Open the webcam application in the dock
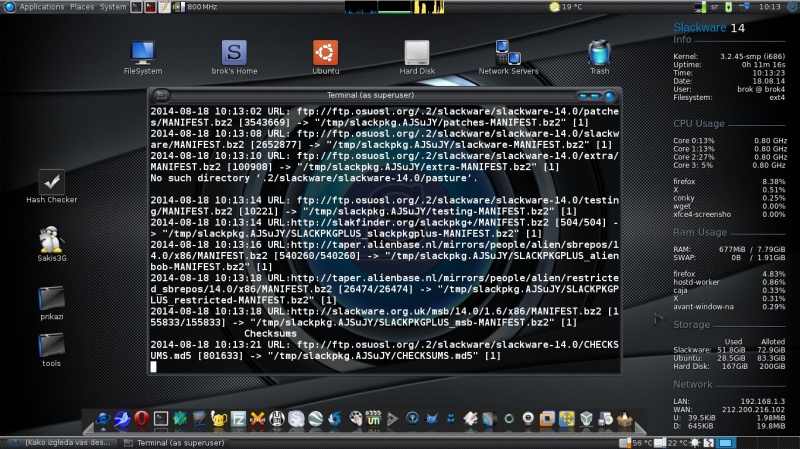The image size is (800, 449). 528,419
